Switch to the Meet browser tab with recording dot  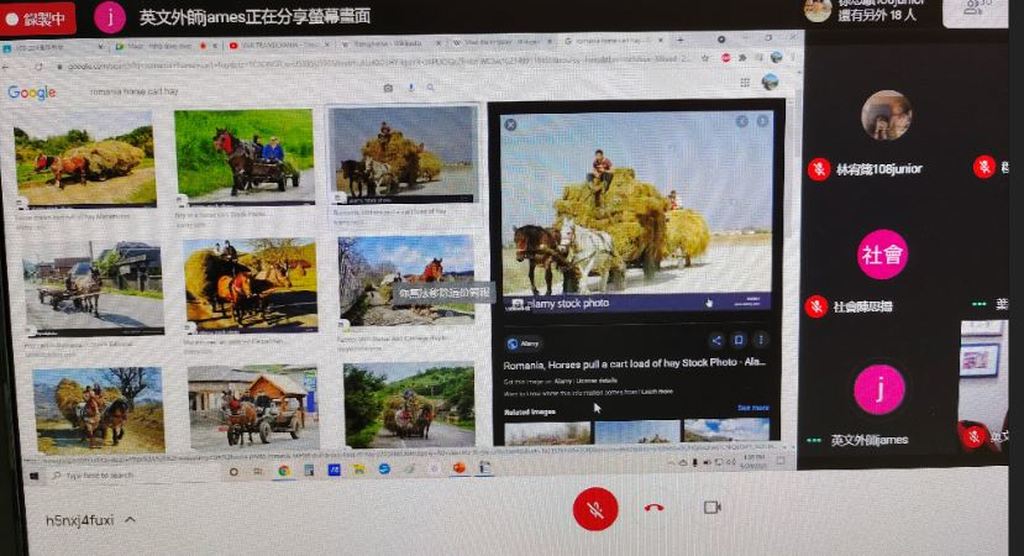coord(166,46)
